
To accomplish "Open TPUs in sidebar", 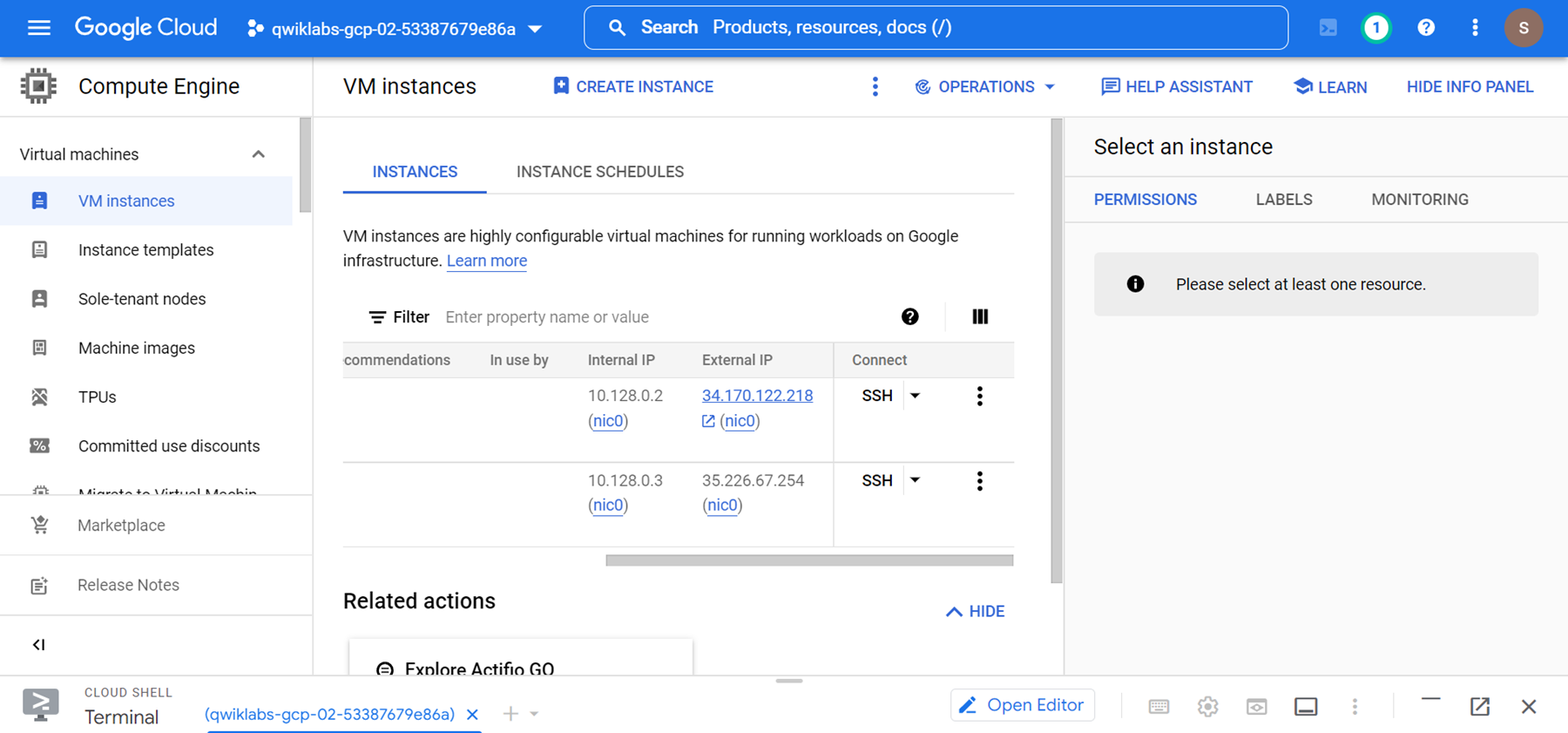I will click(146, 397).
